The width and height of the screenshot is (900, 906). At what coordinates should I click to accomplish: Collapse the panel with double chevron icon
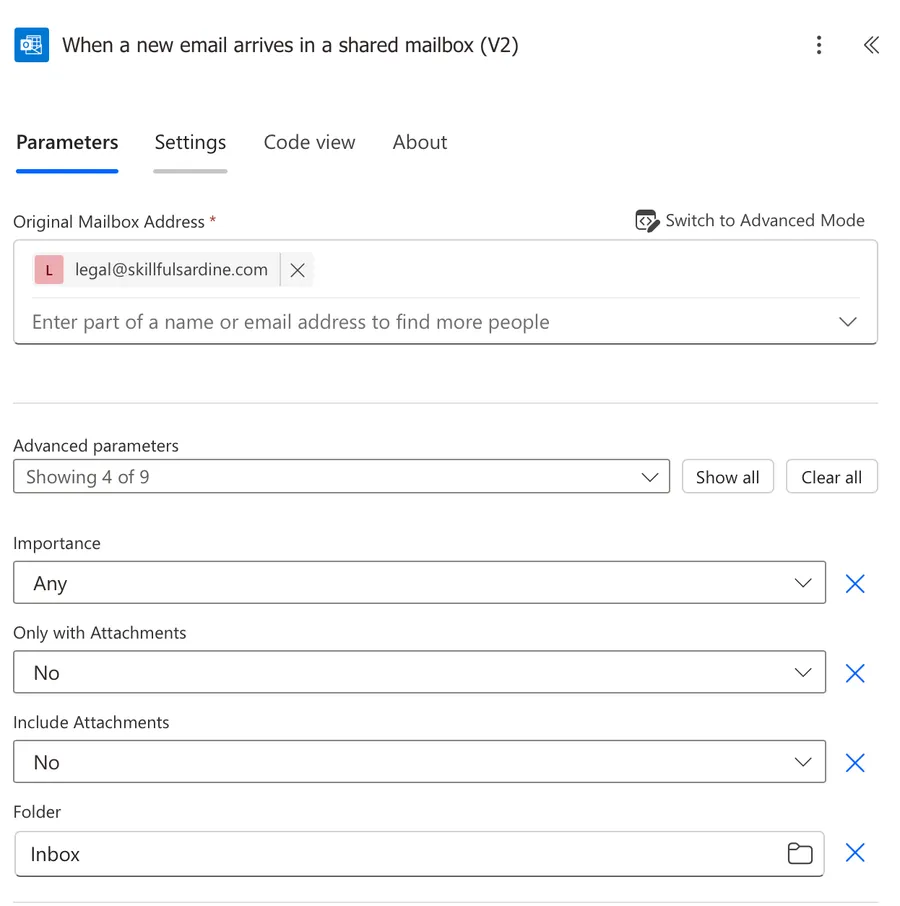(871, 45)
